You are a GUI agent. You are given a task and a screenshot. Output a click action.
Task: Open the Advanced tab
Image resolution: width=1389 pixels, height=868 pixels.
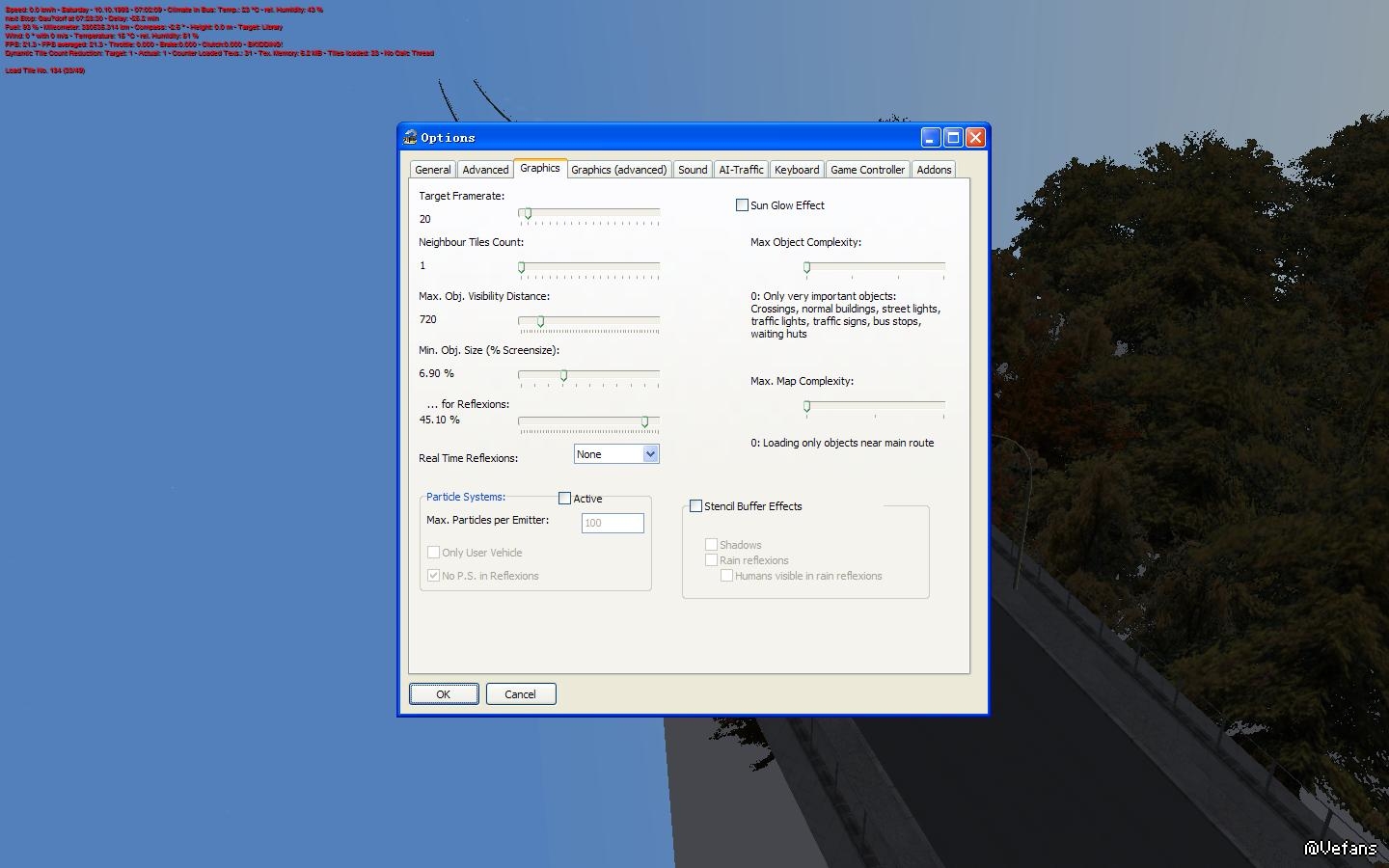(485, 170)
